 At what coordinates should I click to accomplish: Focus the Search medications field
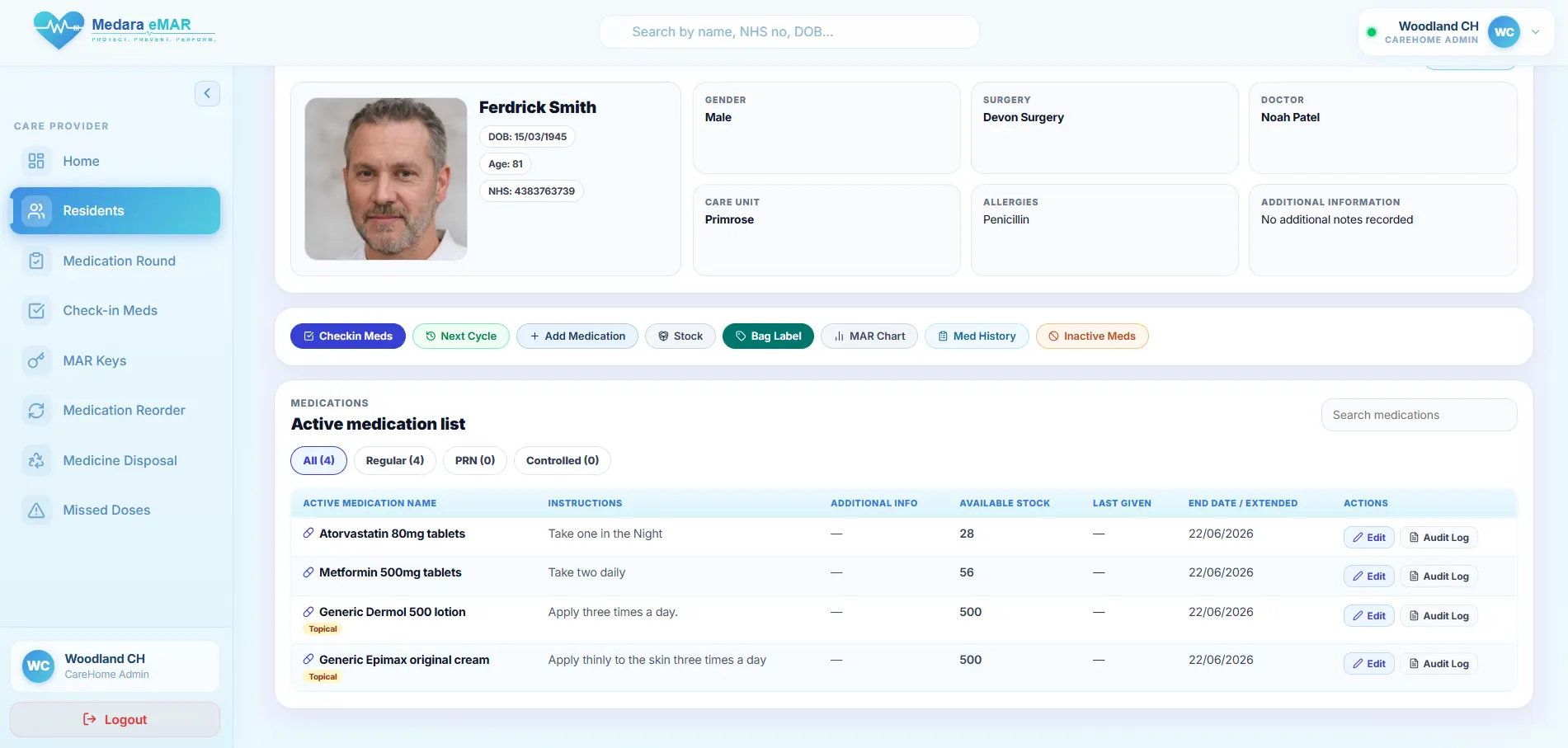tap(1419, 415)
